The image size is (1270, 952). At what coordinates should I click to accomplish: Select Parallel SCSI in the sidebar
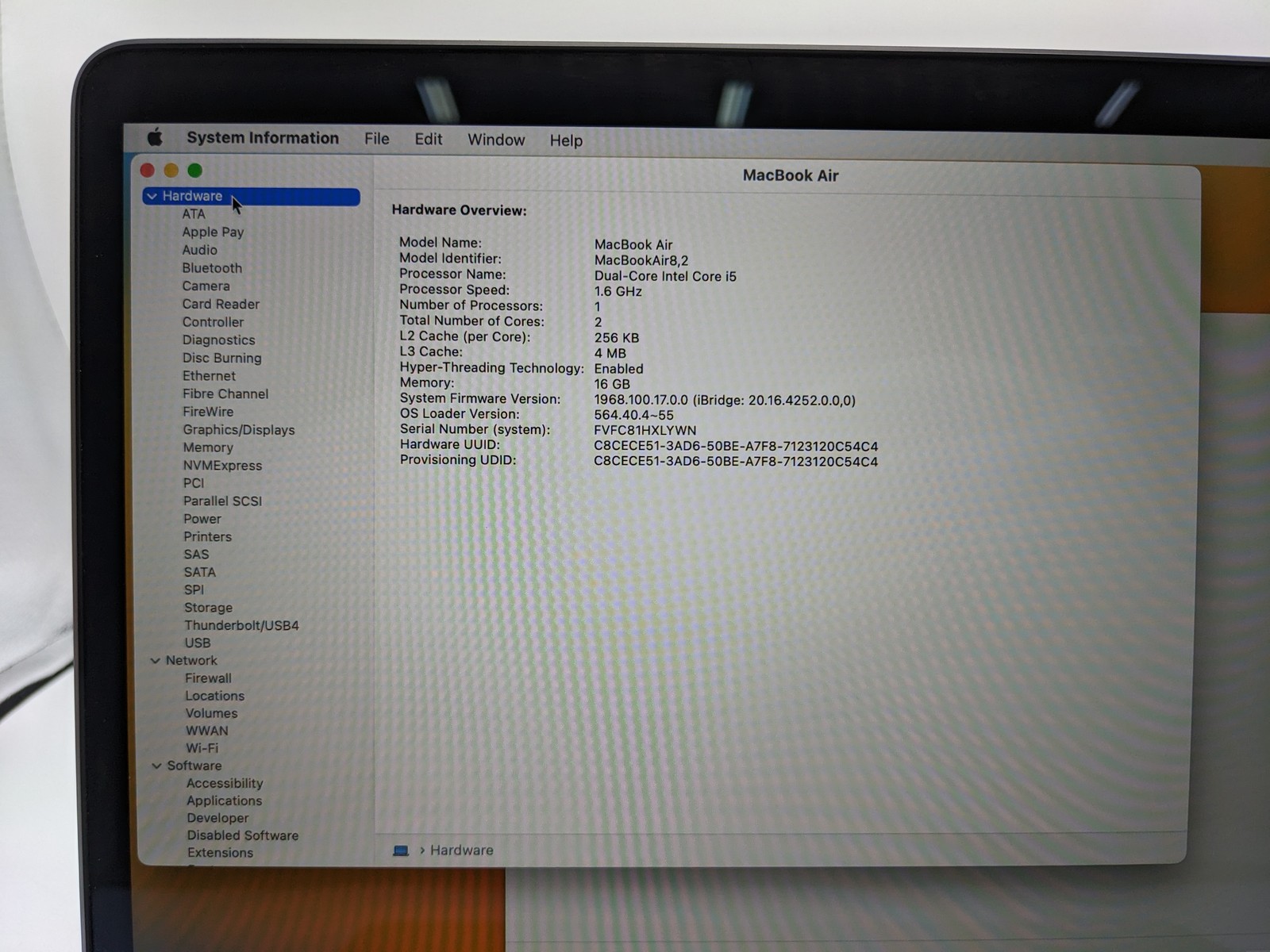pyautogui.click(x=222, y=501)
